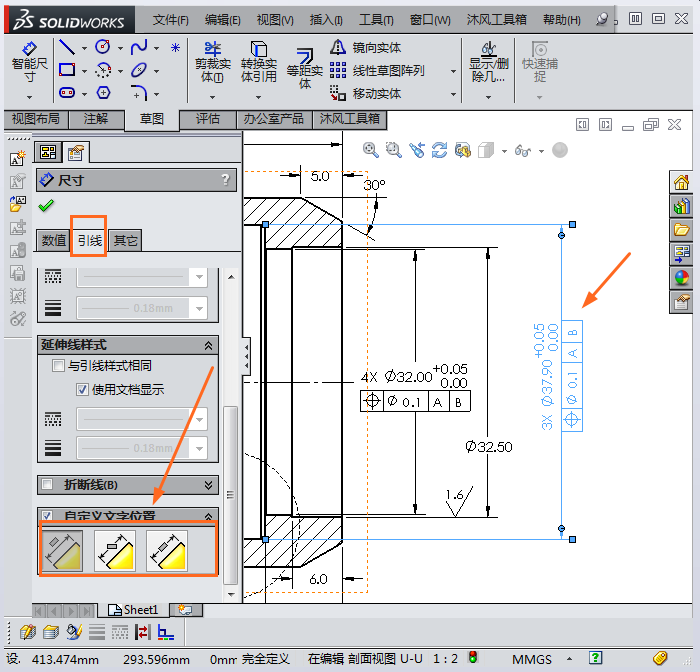Image resolution: width=700 pixels, height=672 pixels.
Task: Select the Offset Entities tool
Action: [304, 63]
